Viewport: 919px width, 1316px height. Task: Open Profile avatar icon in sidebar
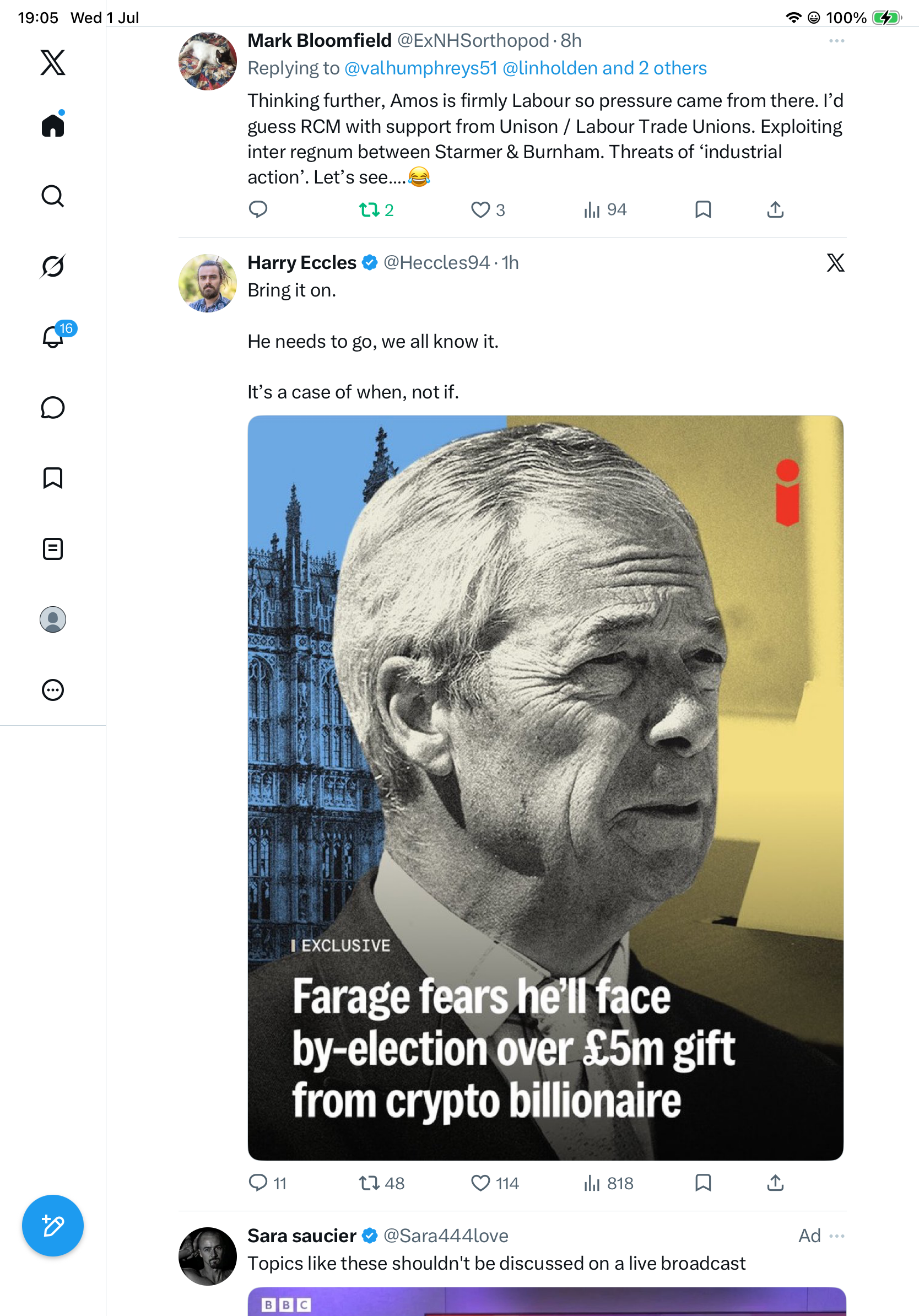(x=53, y=619)
